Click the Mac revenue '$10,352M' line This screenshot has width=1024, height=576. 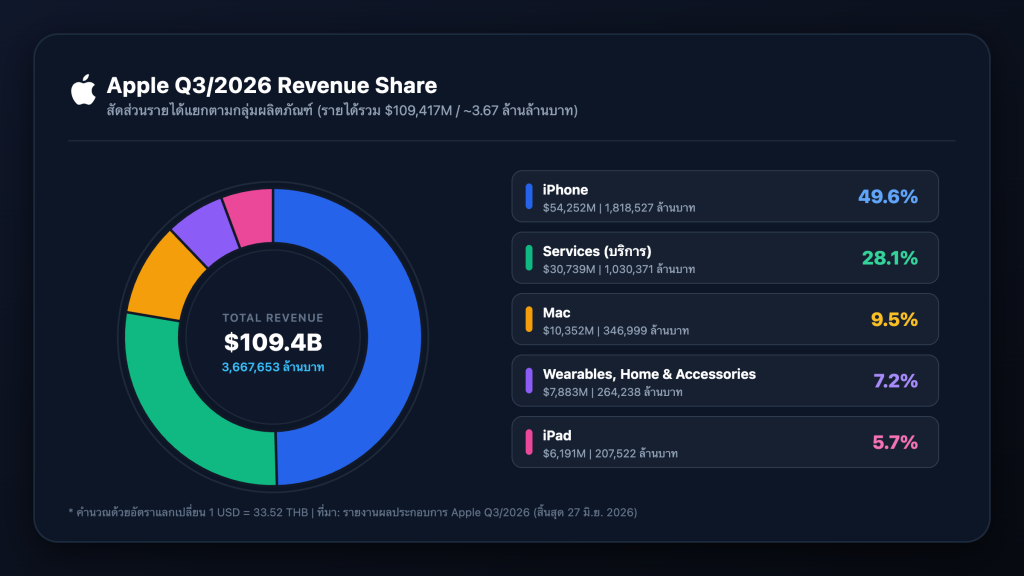point(616,330)
